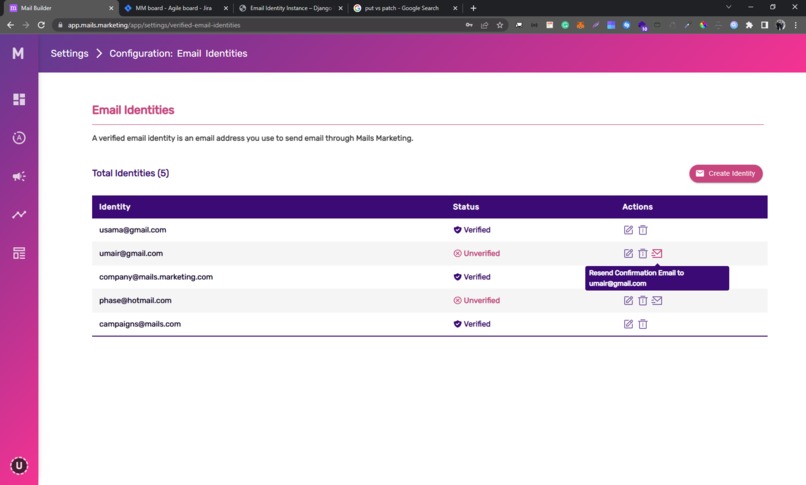Image resolution: width=806 pixels, height=485 pixels.
Task: Edit the umair@gmail.com identity
Action: [x=628, y=253]
